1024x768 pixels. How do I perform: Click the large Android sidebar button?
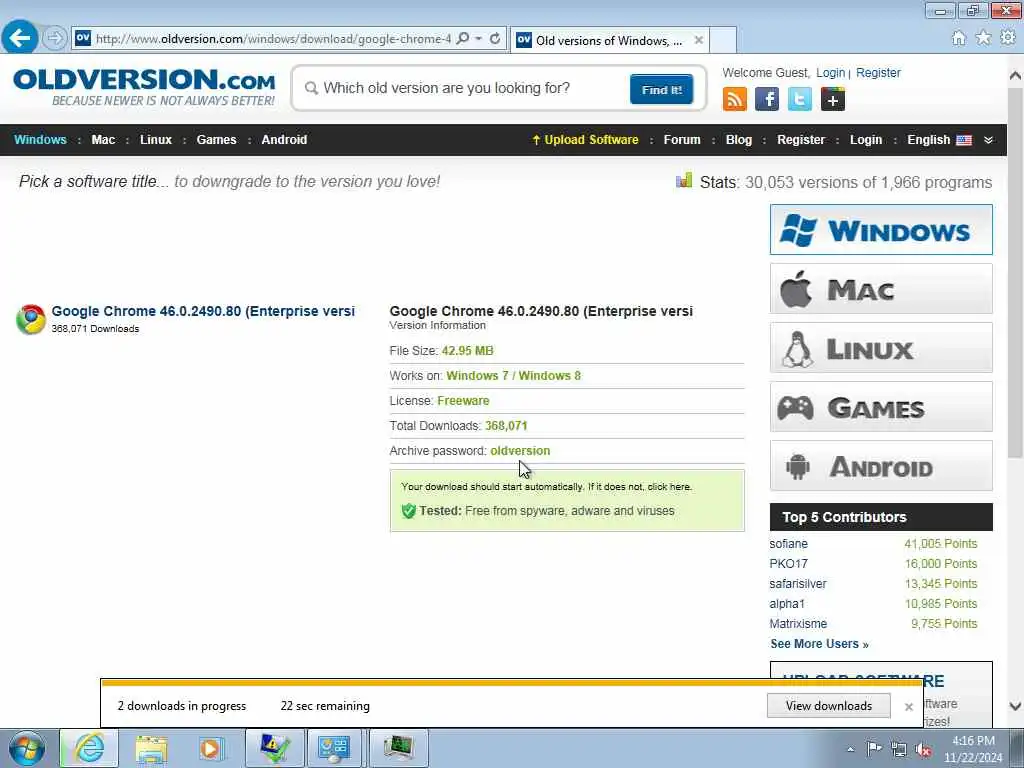tap(881, 466)
